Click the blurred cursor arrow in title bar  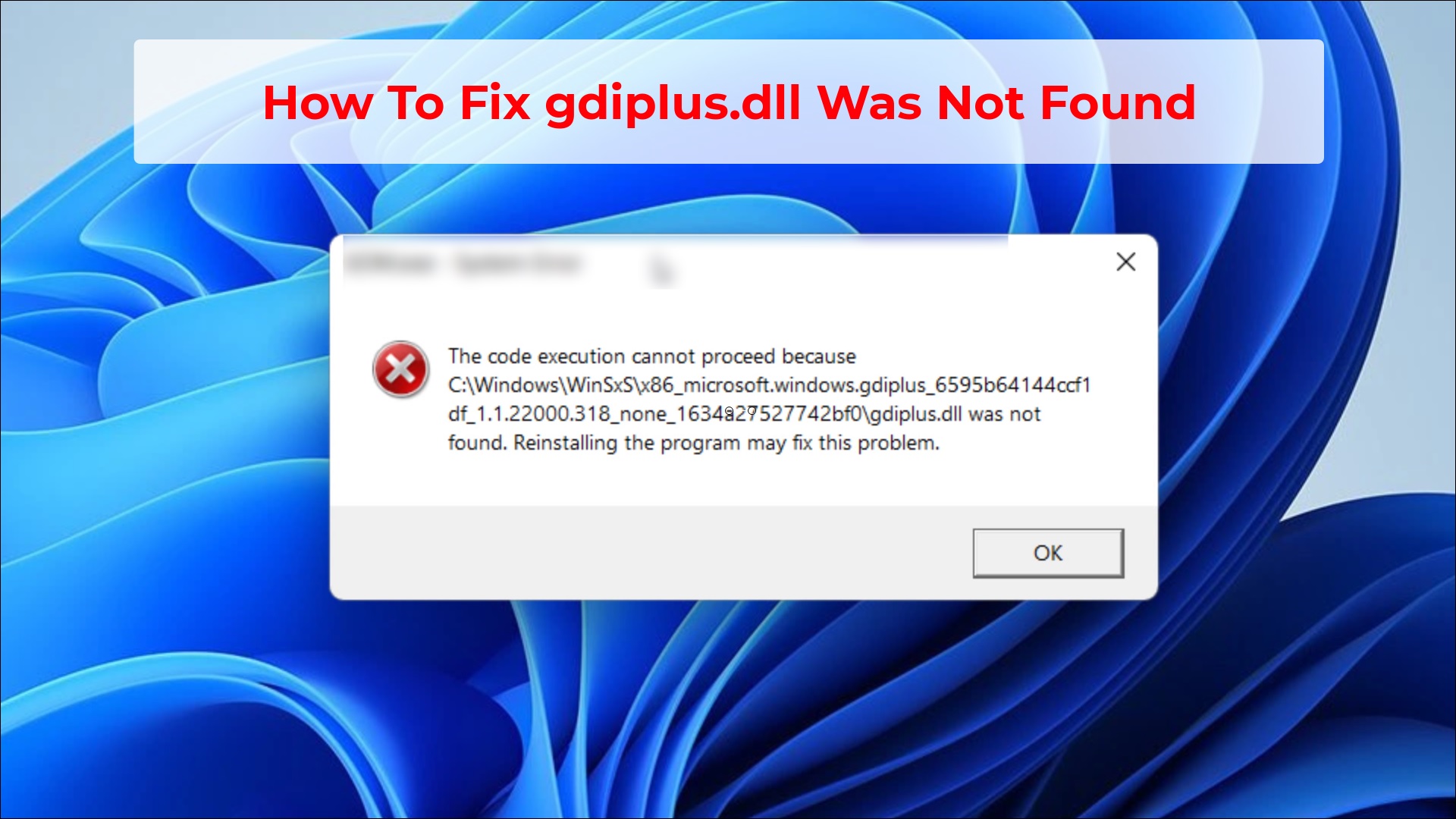(661, 271)
